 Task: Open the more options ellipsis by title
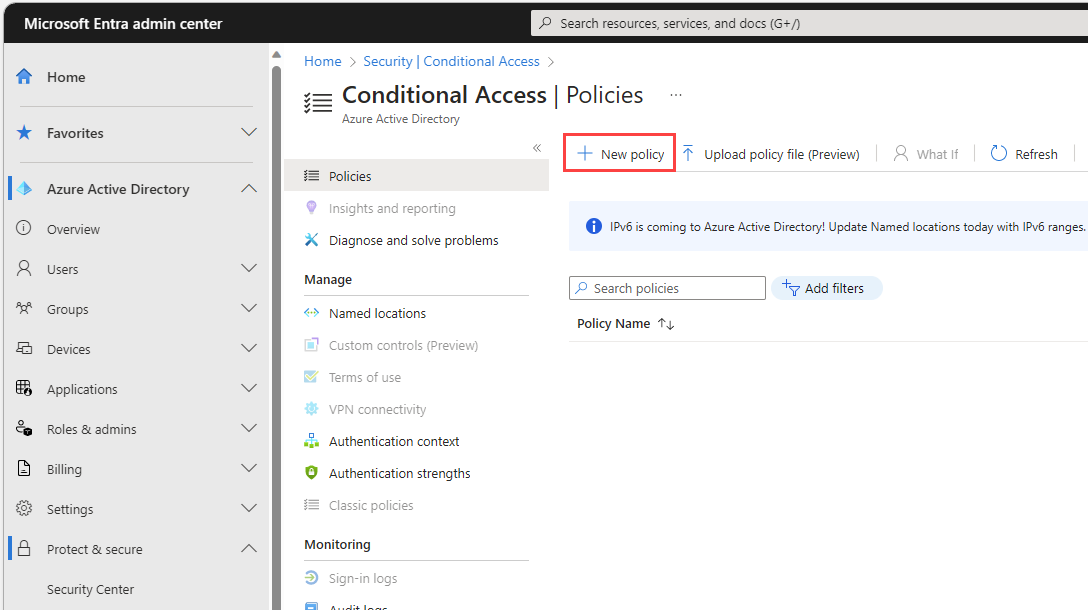pyautogui.click(x=675, y=95)
